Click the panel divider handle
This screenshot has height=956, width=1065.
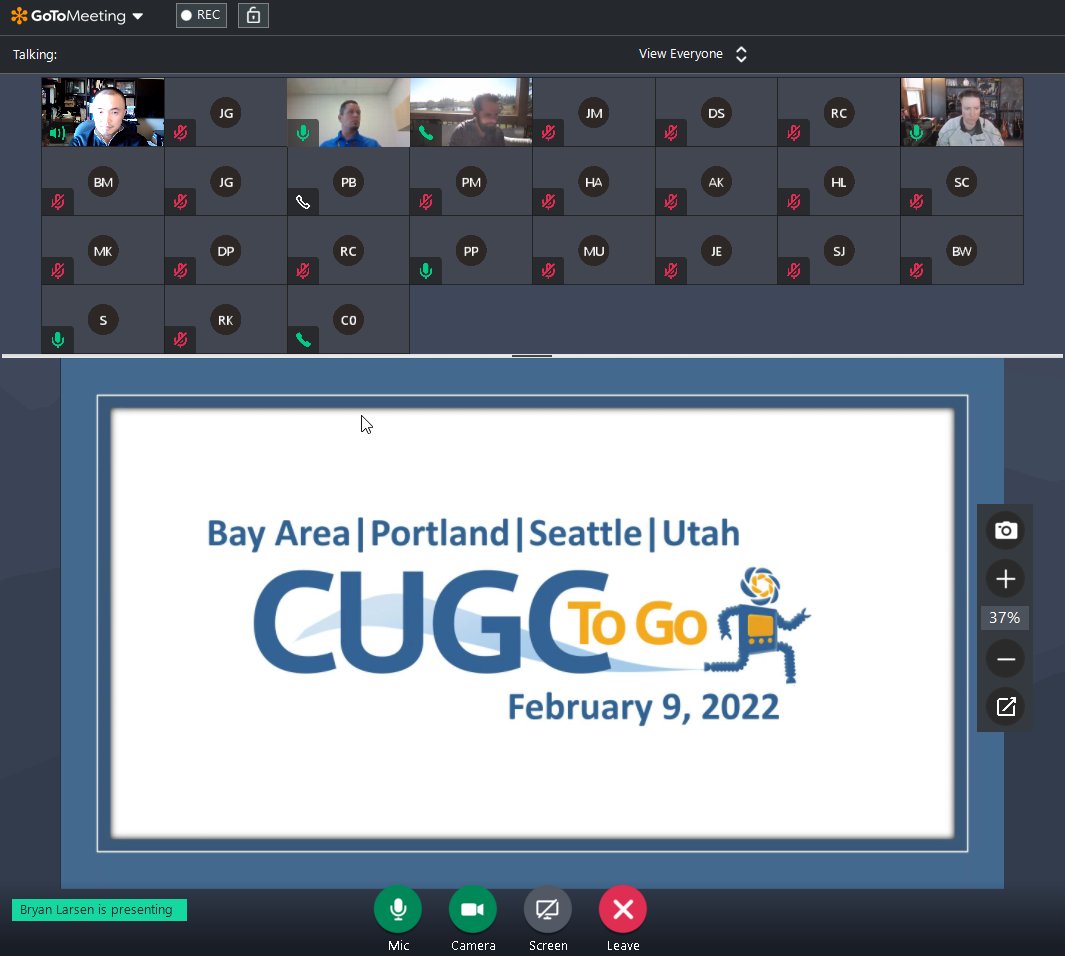click(x=532, y=356)
